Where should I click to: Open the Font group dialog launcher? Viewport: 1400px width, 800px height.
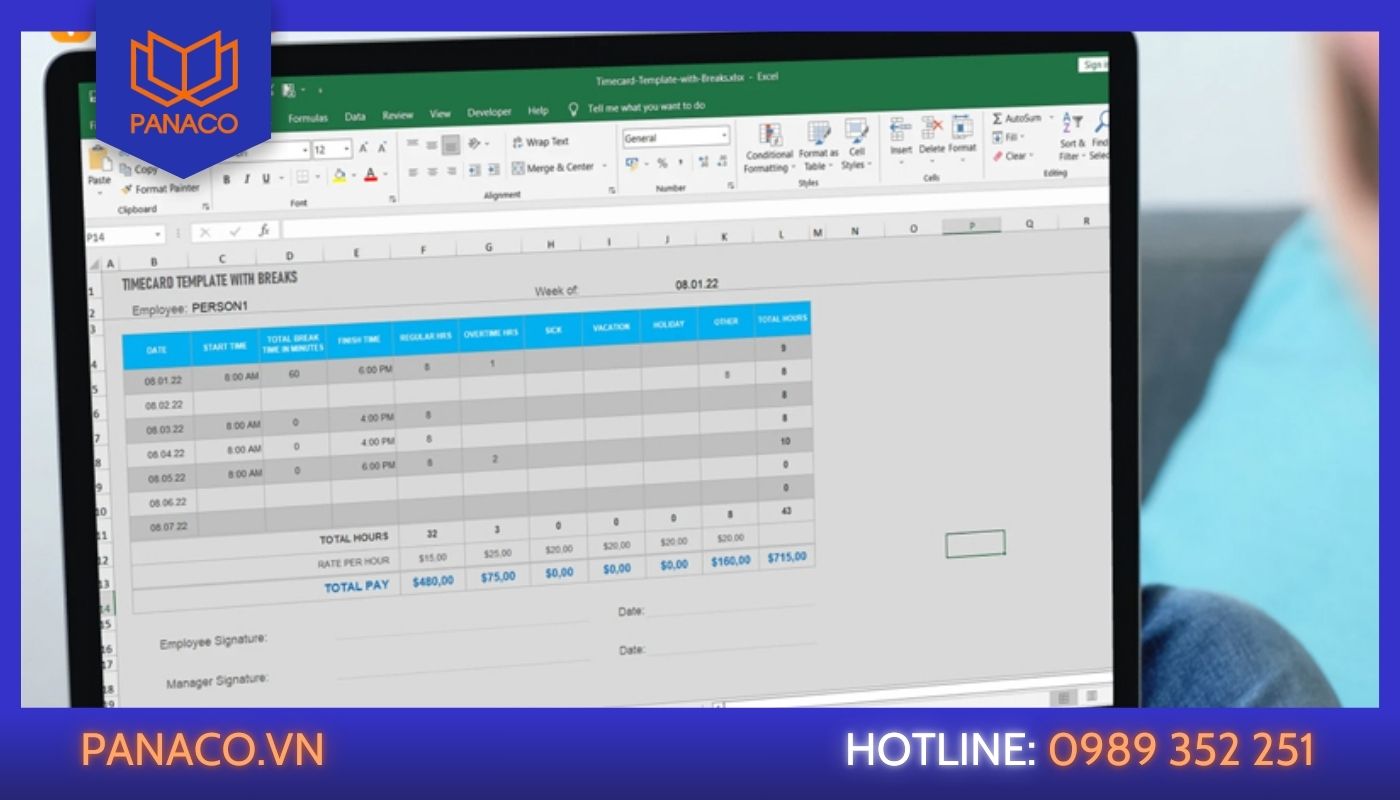[392, 199]
